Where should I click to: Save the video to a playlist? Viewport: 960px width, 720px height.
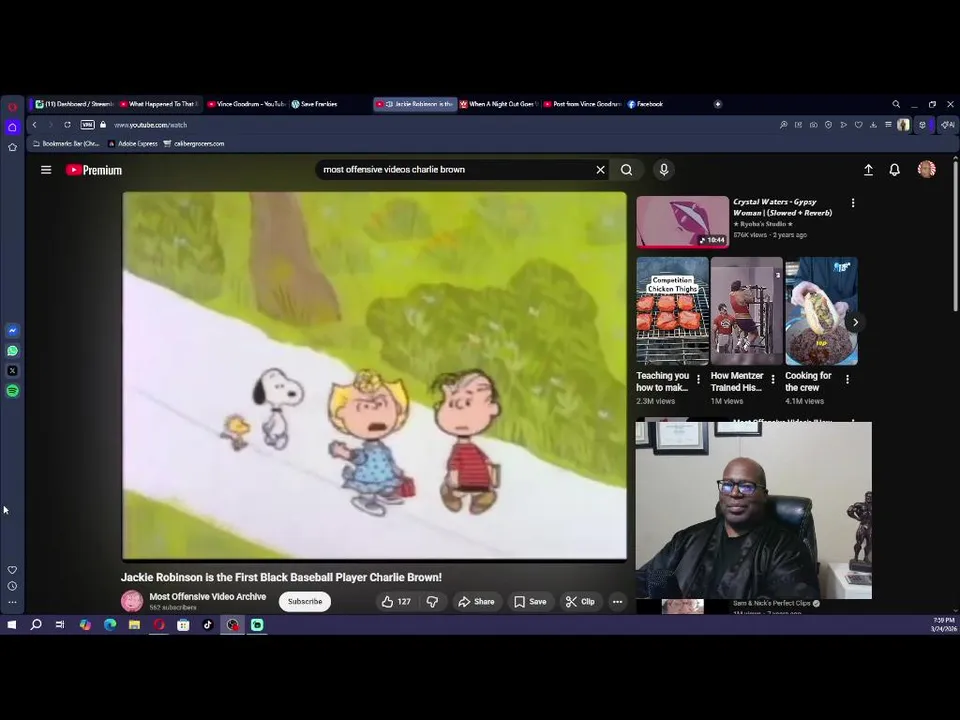point(530,602)
